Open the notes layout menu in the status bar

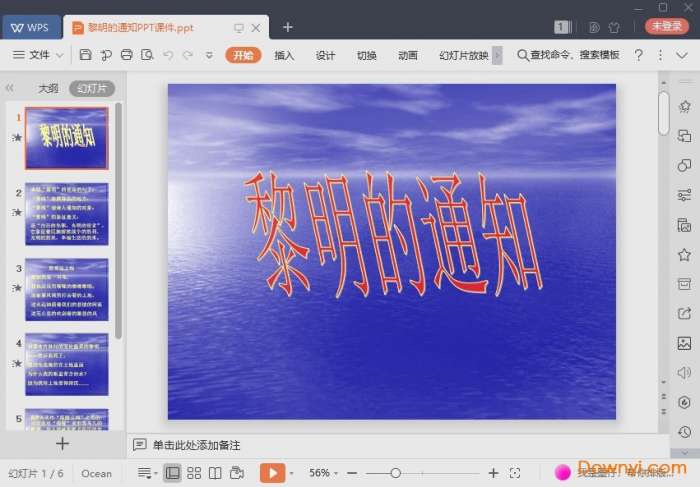(147, 473)
